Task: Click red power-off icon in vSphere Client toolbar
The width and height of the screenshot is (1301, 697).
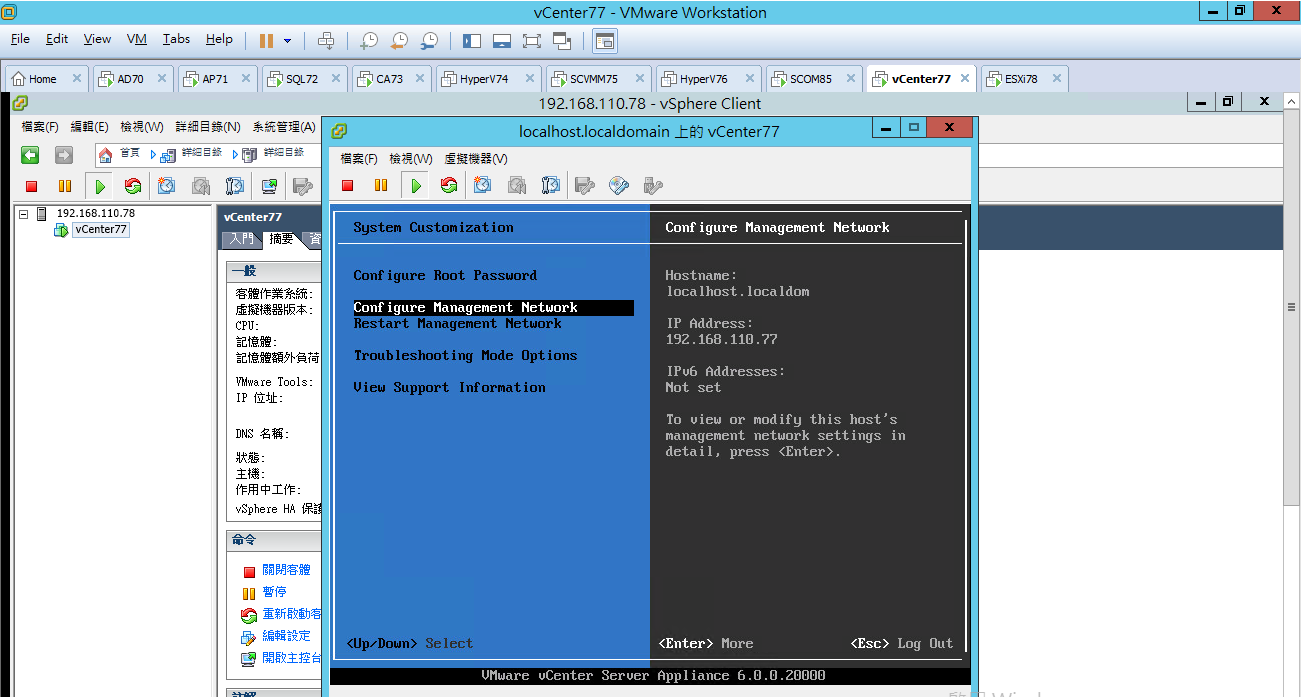Action: tap(31, 186)
